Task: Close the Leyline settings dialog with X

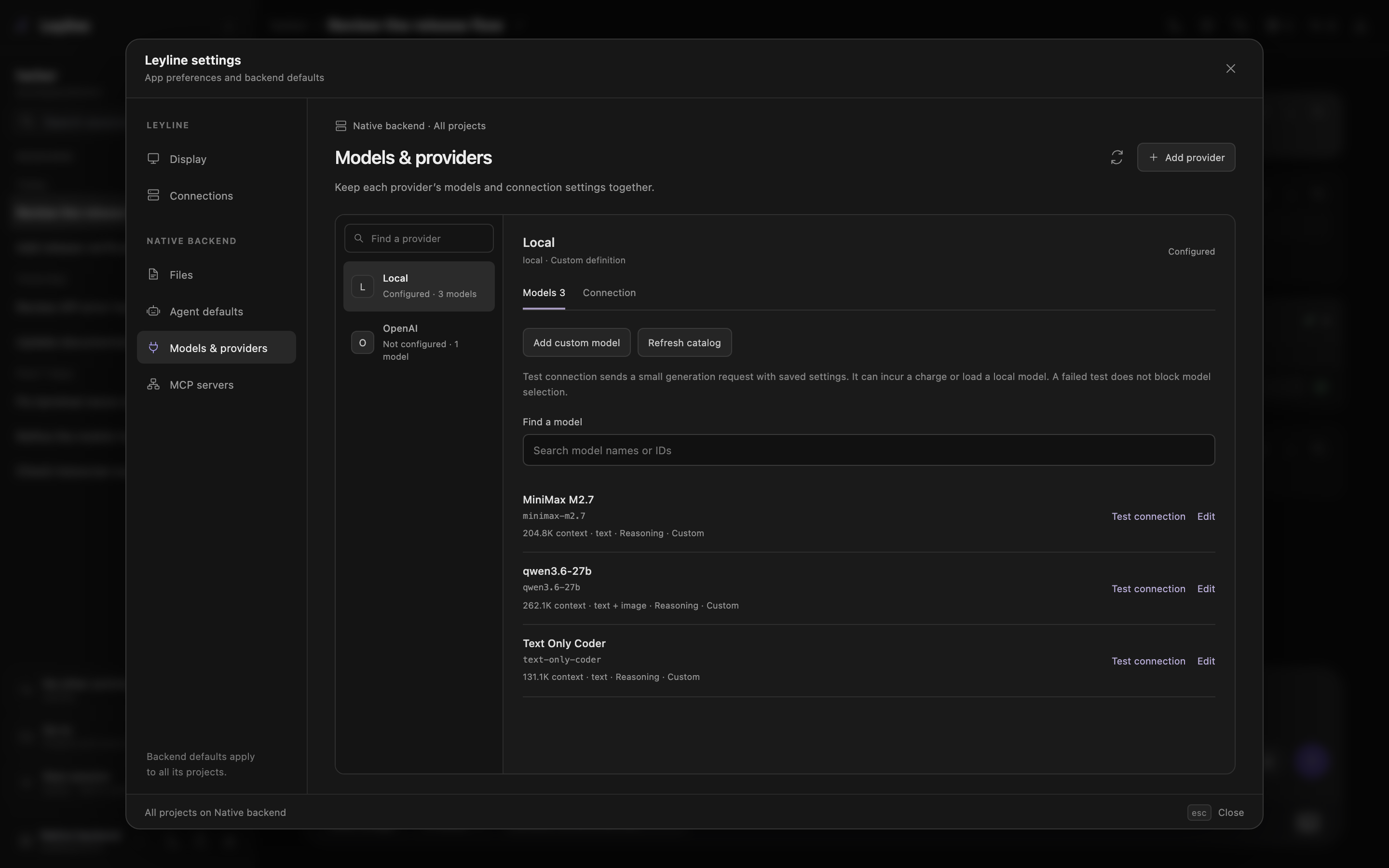Action: (x=1230, y=68)
